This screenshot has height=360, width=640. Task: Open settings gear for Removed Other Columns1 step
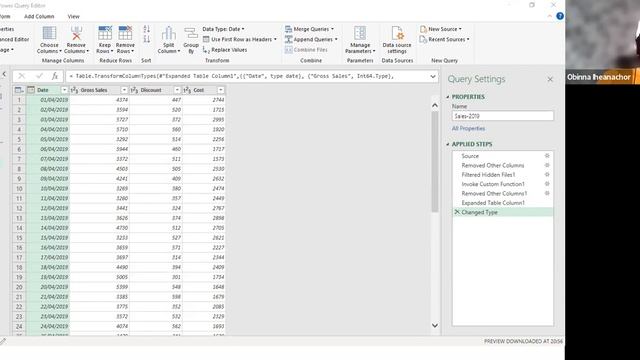pos(547,193)
